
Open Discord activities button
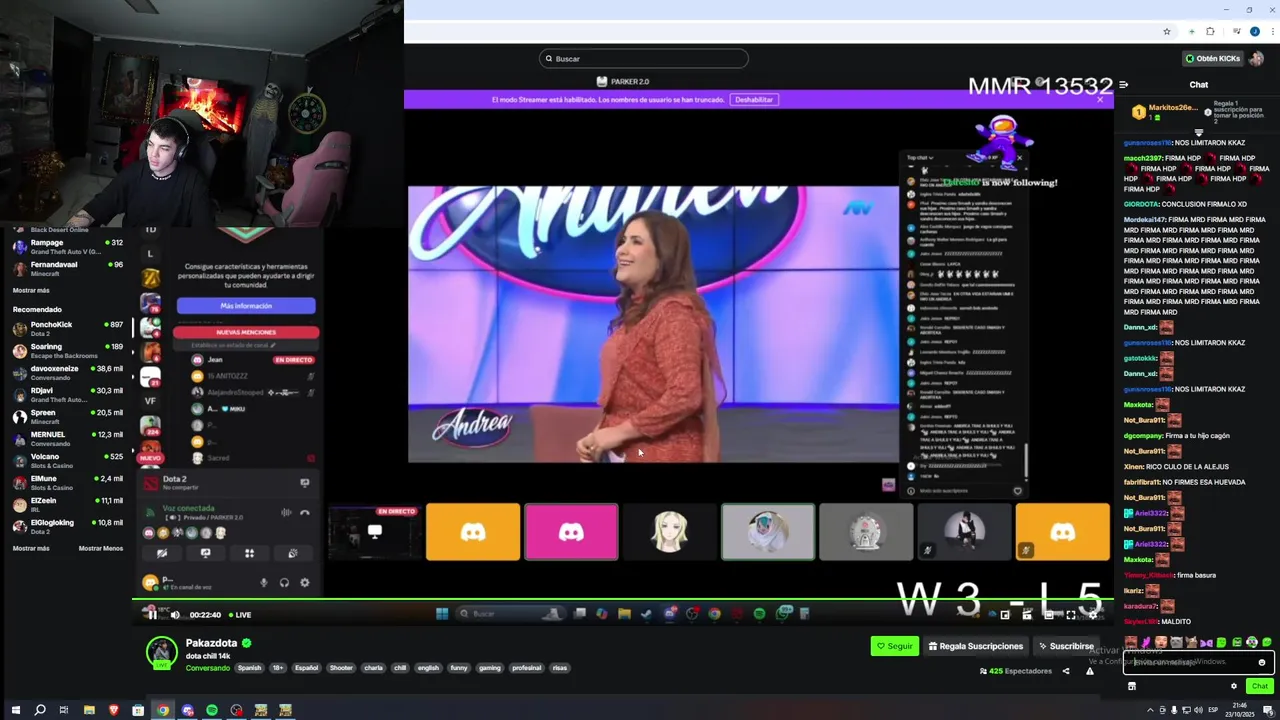click(x=249, y=553)
